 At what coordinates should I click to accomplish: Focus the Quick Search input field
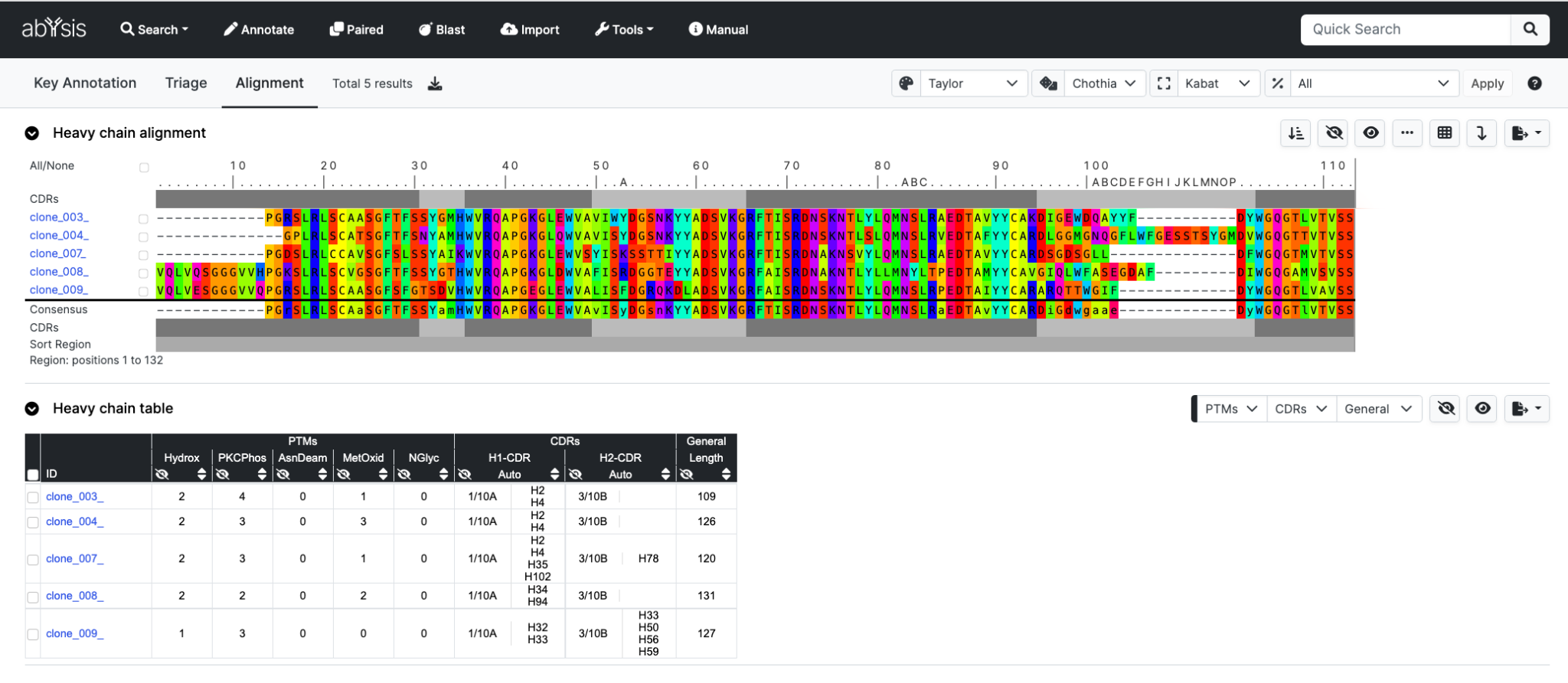(1405, 29)
